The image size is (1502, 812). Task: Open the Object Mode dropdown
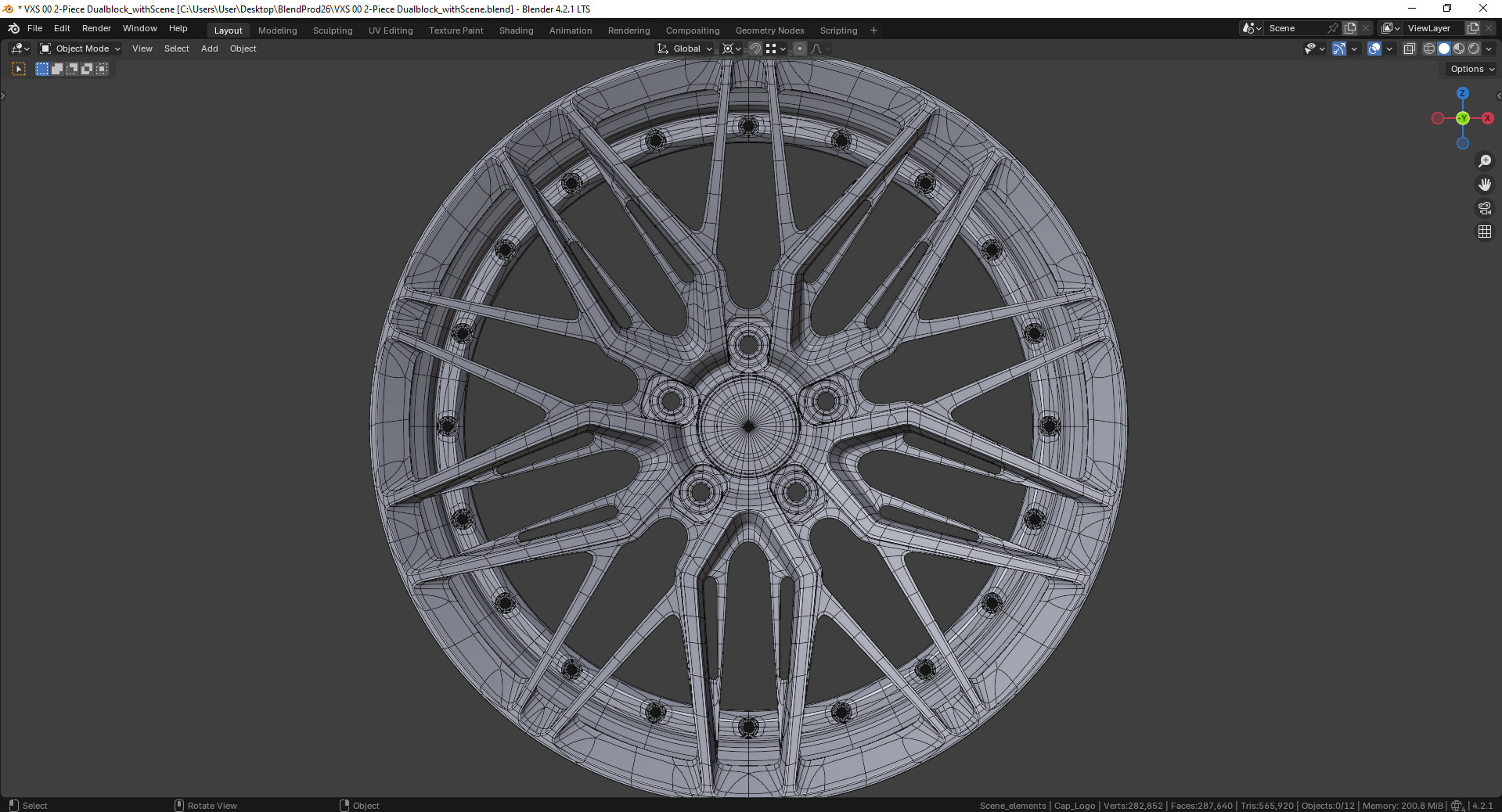pos(80,49)
